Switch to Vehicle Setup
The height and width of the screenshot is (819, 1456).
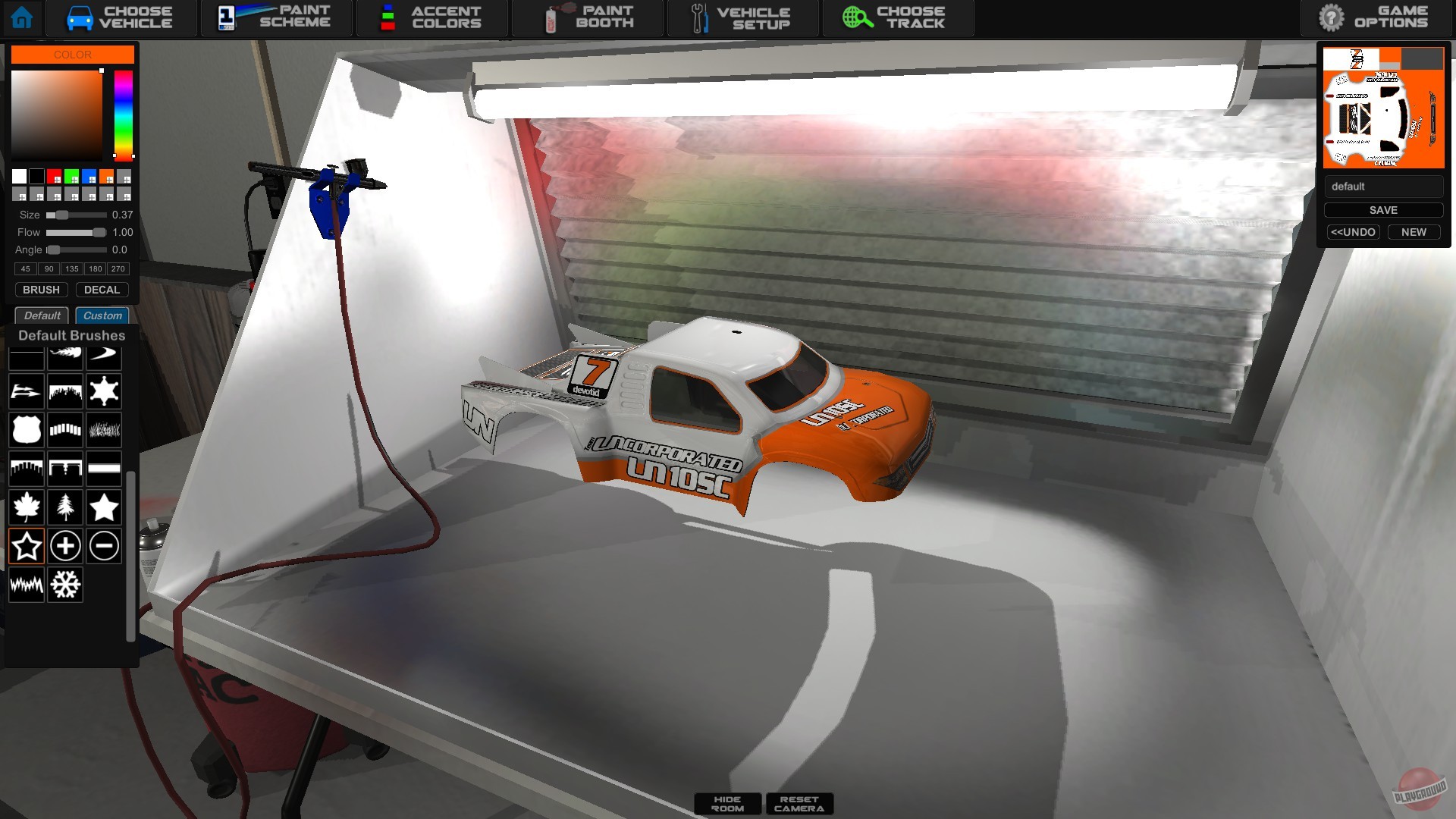[x=743, y=17]
